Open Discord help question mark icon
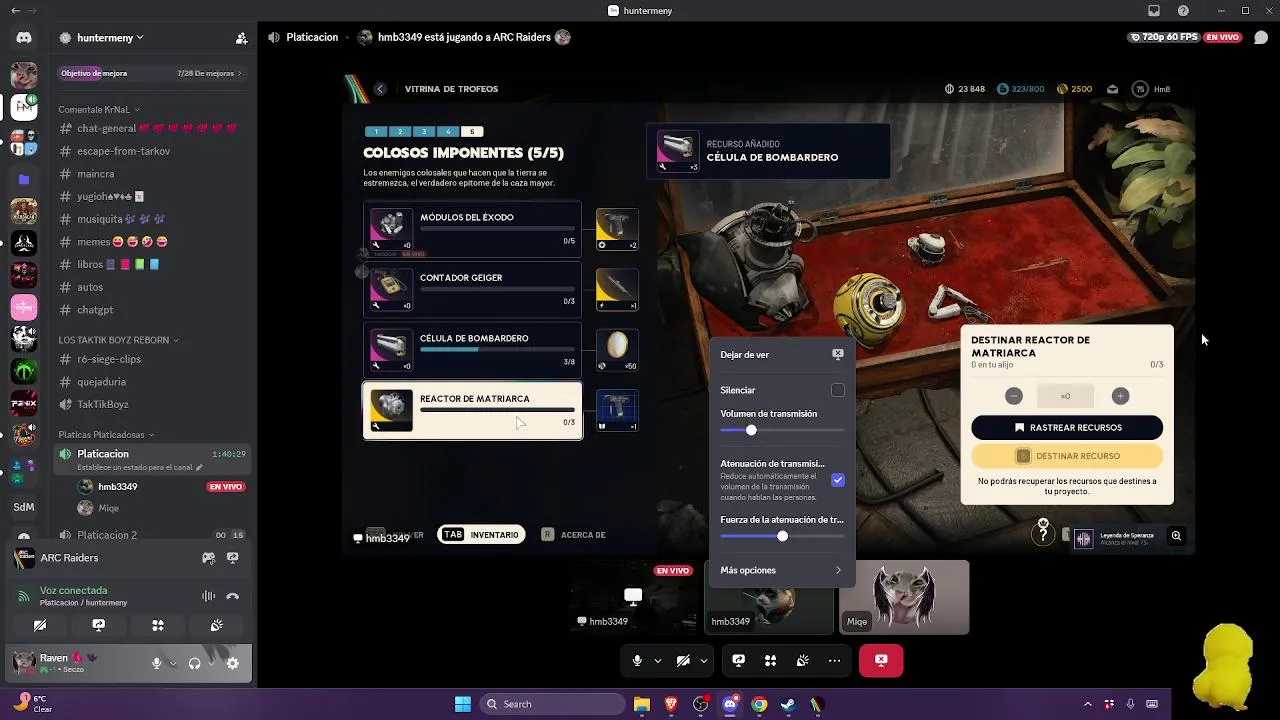 click(1184, 10)
